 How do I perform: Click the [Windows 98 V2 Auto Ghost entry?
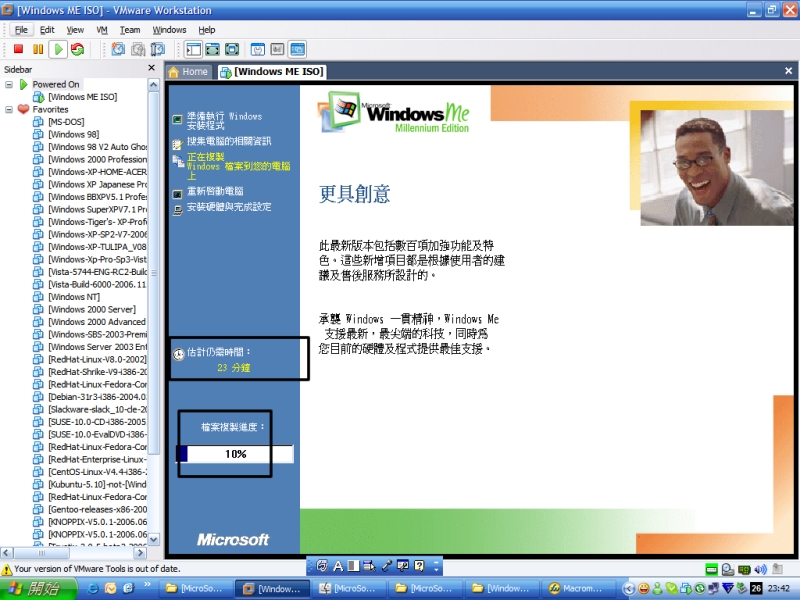click(x=97, y=147)
